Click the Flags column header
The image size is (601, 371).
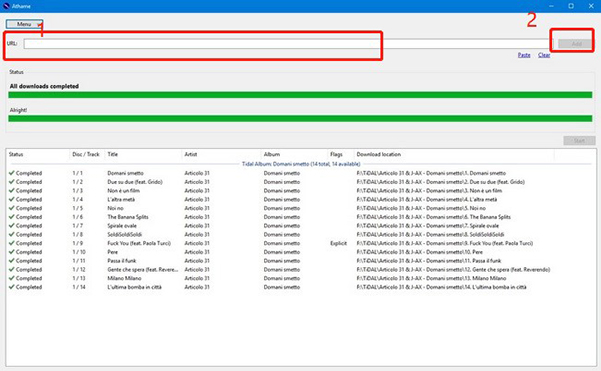pos(336,154)
